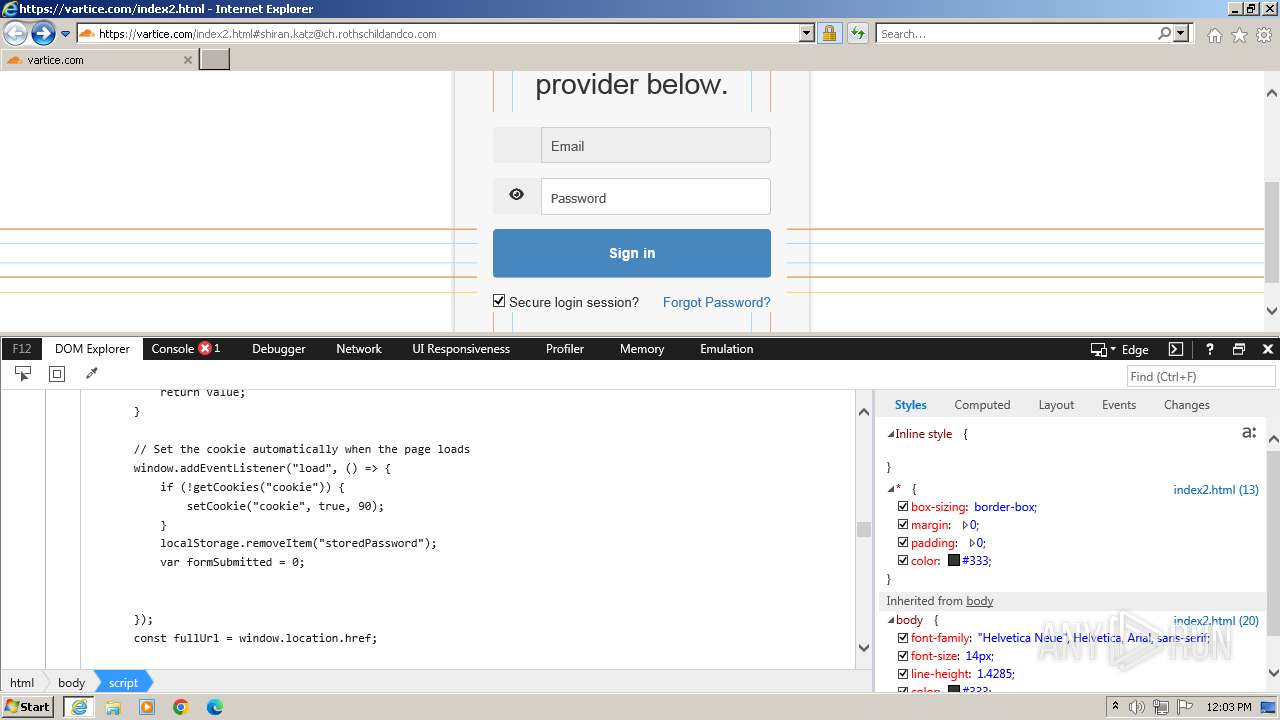Image resolution: width=1280 pixels, height=720 pixels.
Task: Activate the Select element tool
Action: click(x=23, y=373)
